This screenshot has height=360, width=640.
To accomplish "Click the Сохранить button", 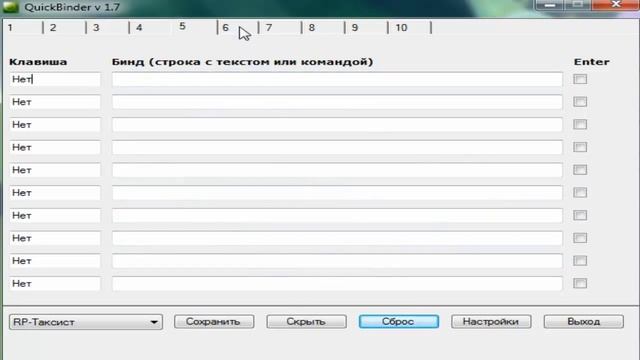I will tap(214, 322).
